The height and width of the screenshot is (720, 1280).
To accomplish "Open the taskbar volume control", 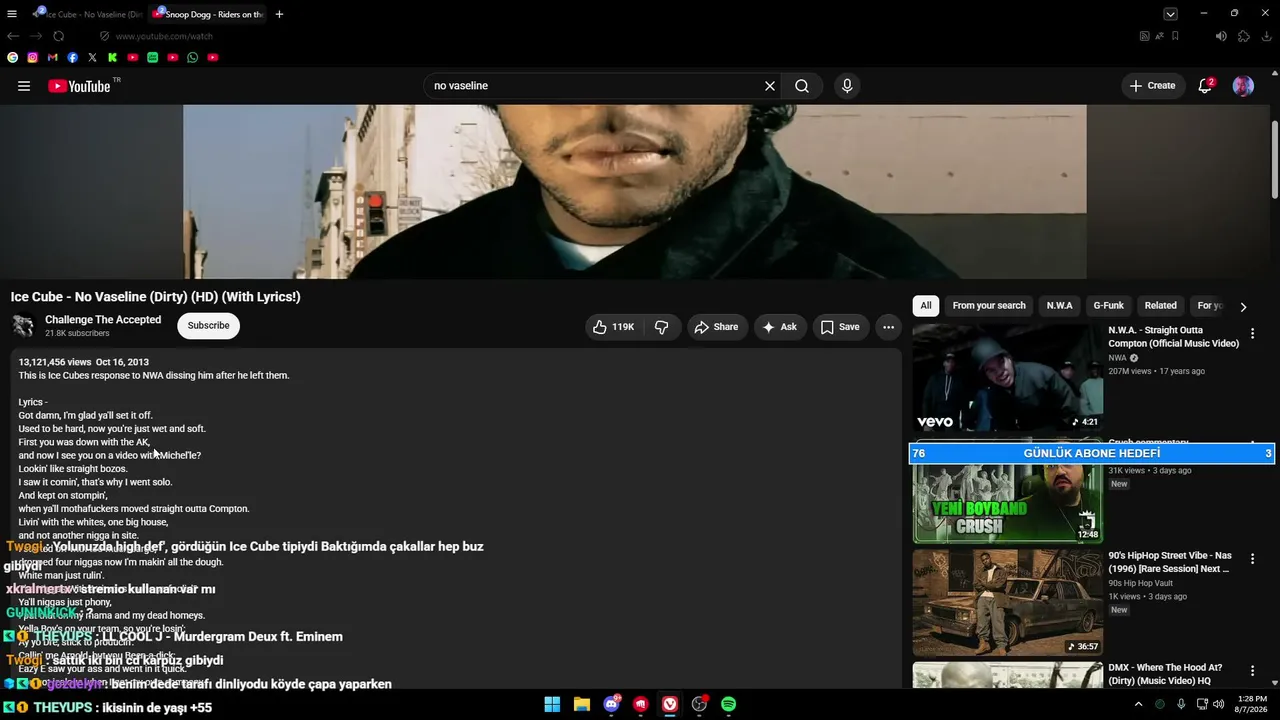I will [x=1219, y=704].
